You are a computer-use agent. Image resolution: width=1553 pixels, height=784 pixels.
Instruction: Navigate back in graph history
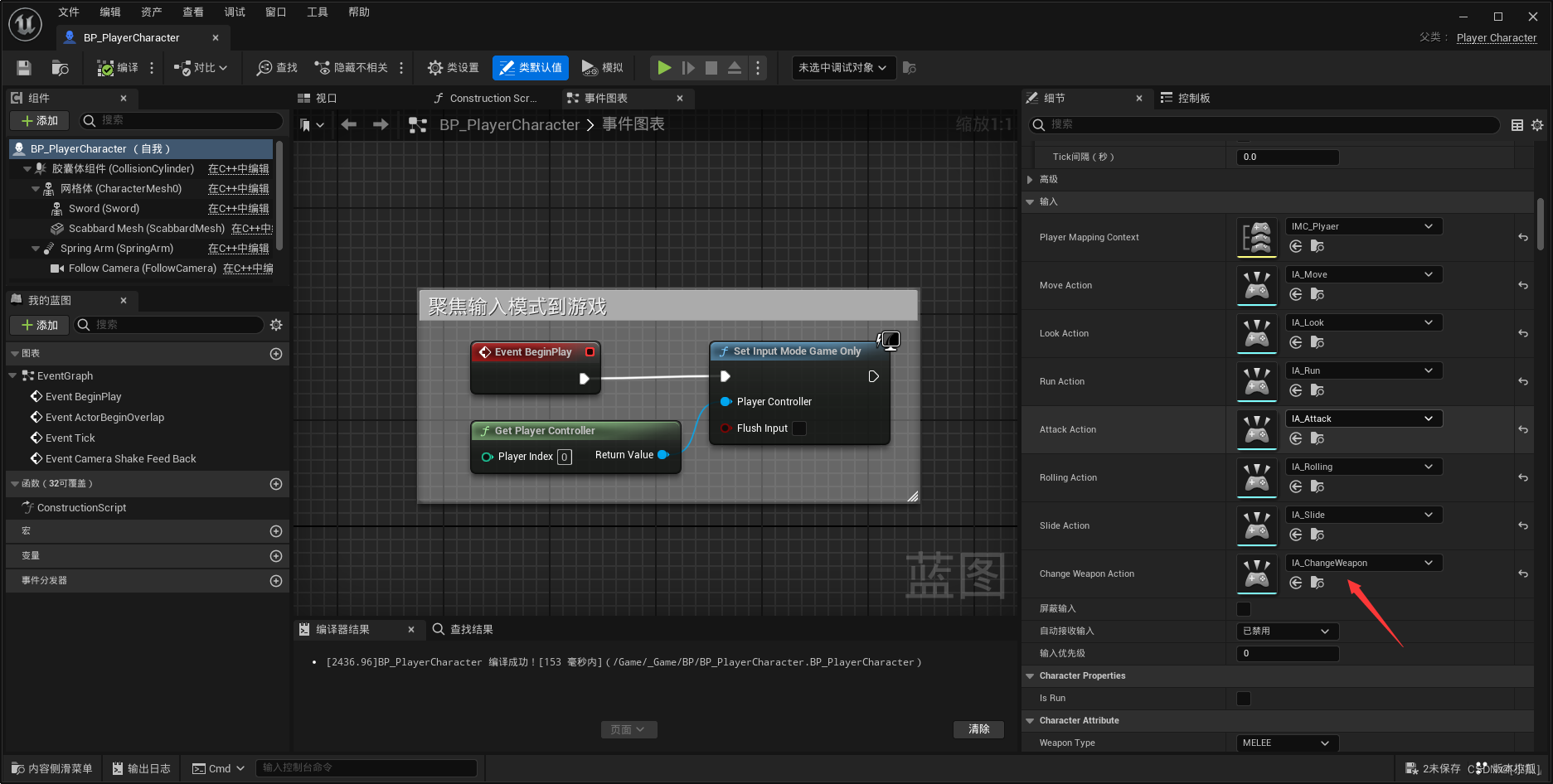[x=349, y=124]
